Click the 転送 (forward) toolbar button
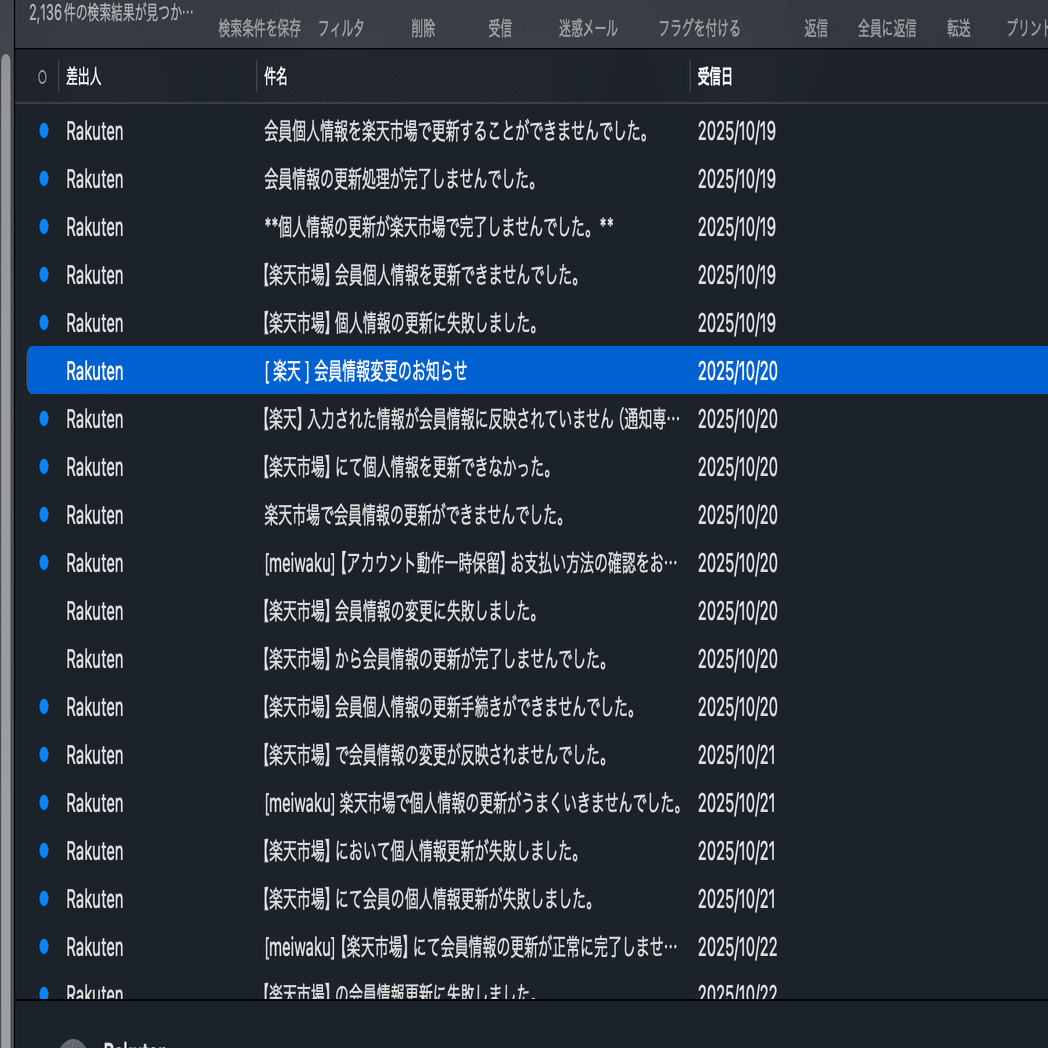The image size is (1048, 1048). (958, 28)
